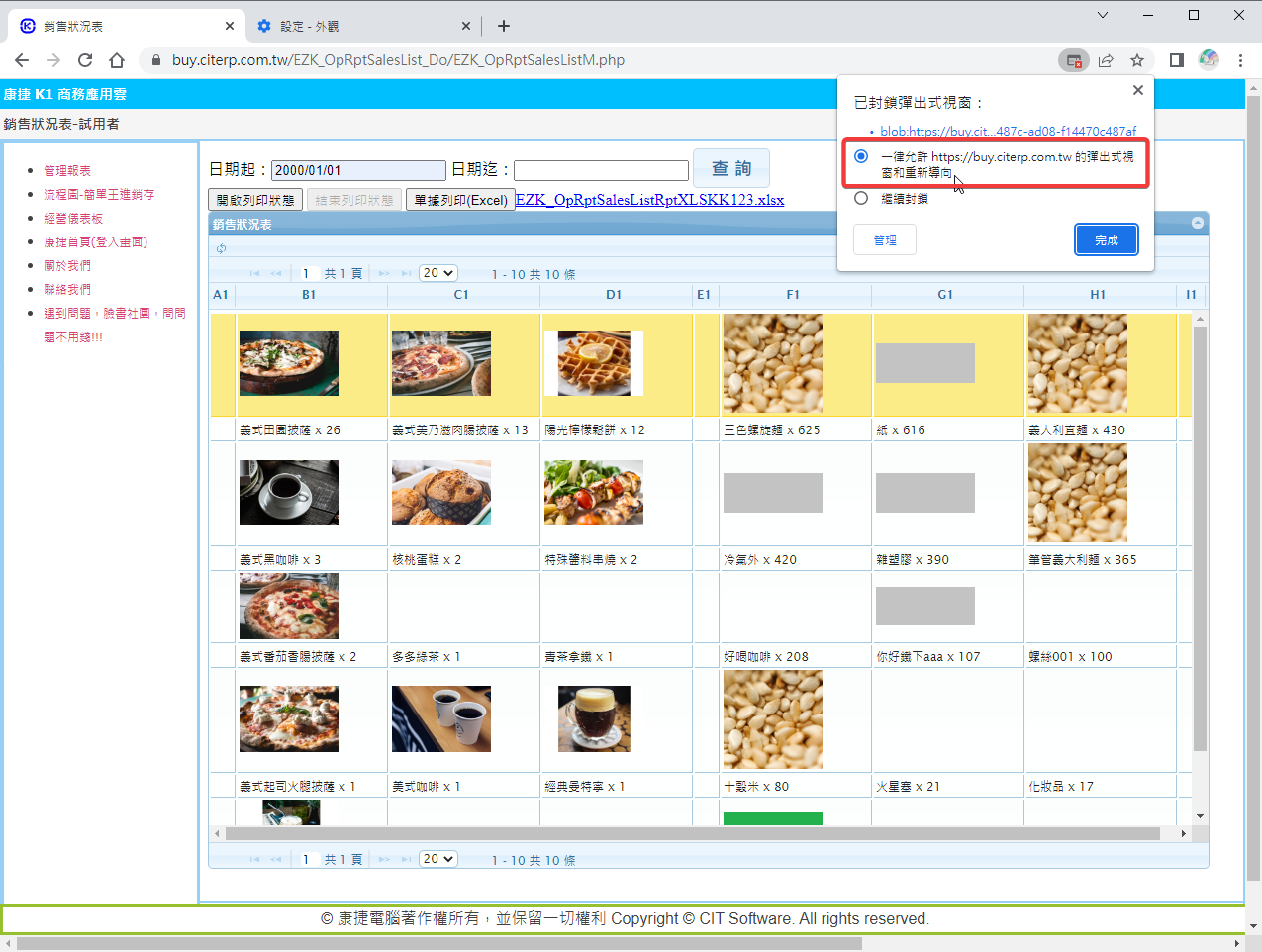Bookmark this page with the star icon

1137,60
